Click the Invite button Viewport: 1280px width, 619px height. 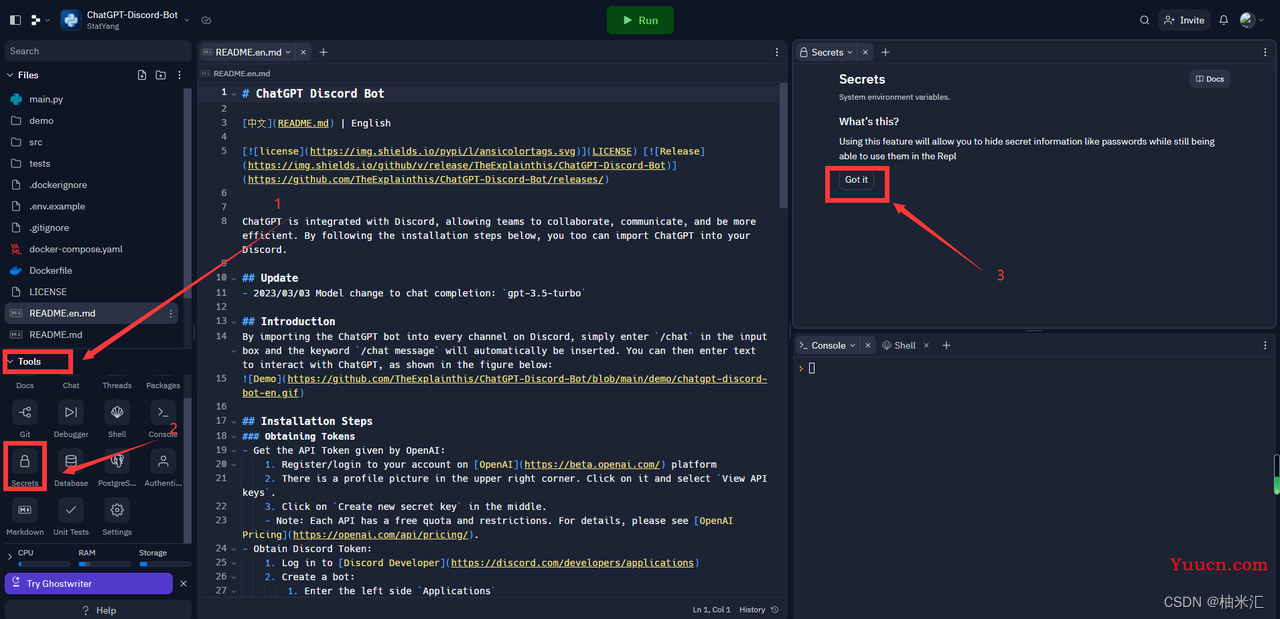point(1185,20)
